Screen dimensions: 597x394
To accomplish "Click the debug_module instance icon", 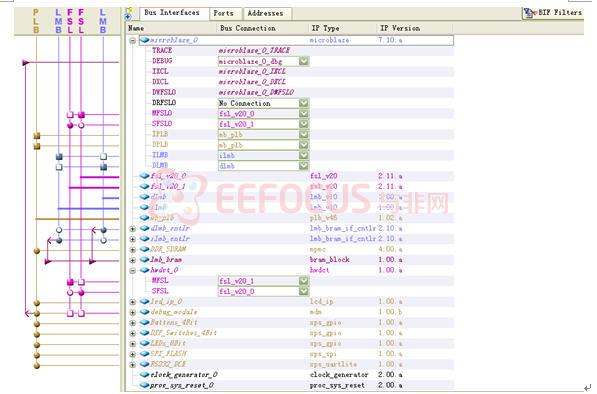I will tap(144, 312).
